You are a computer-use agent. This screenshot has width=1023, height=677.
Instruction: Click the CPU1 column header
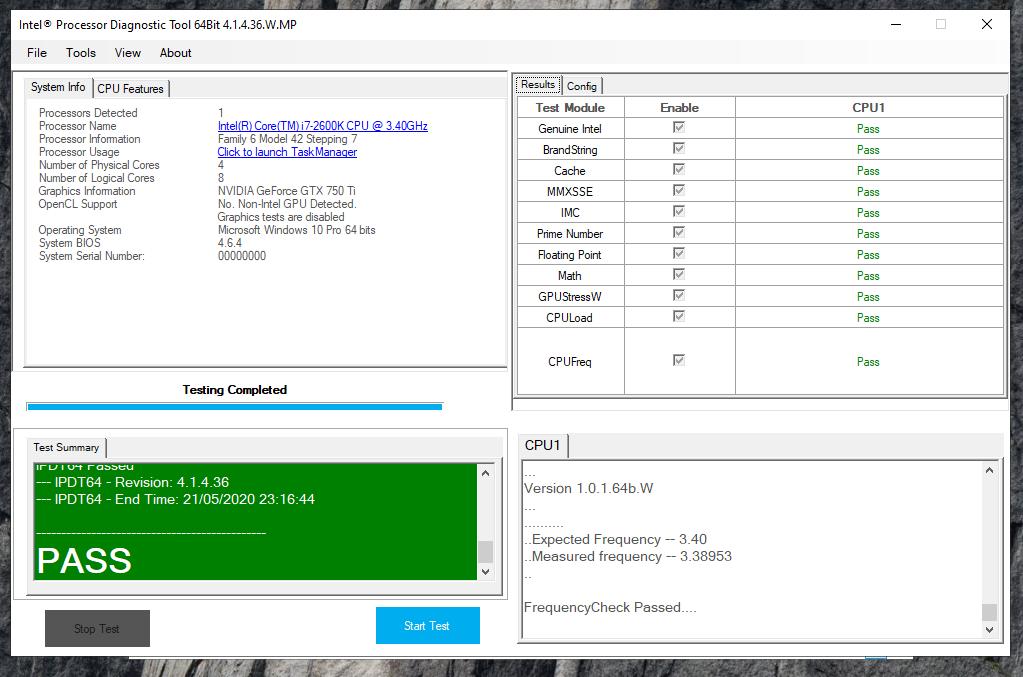pyautogui.click(x=868, y=108)
